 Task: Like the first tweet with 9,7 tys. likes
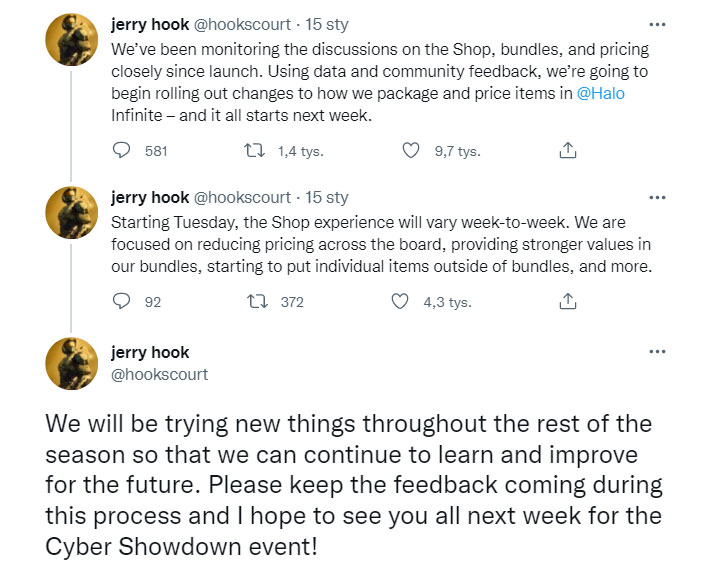(410, 151)
